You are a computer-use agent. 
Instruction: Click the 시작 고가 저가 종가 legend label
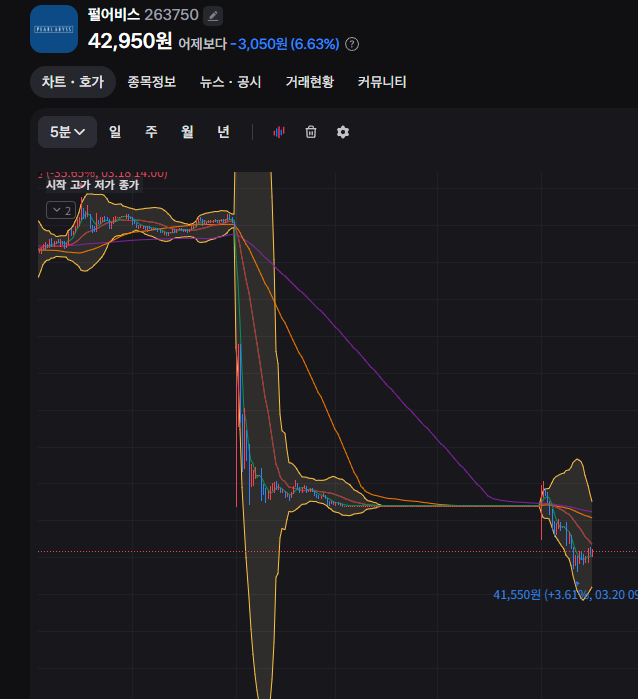point(93,185)
